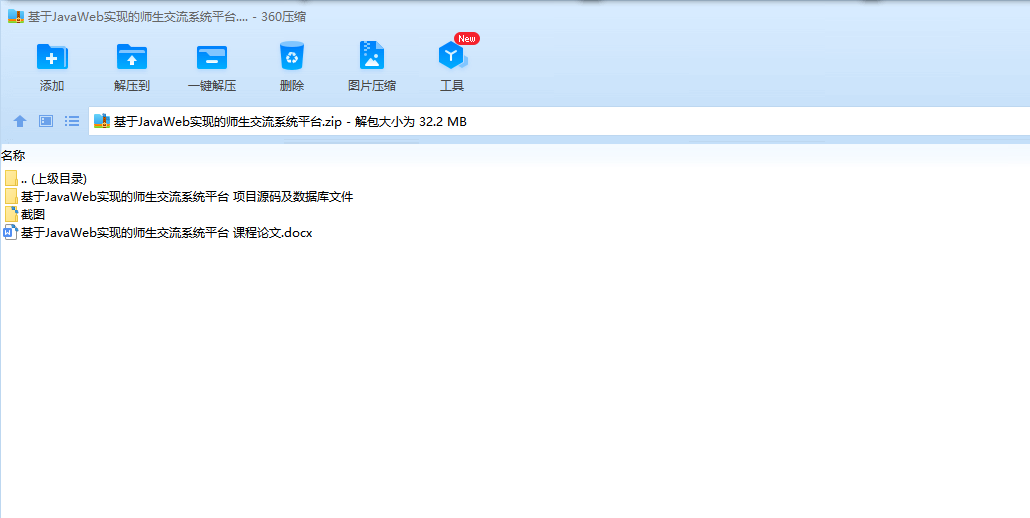Click the folder icon beside 截图

(11, 214)
